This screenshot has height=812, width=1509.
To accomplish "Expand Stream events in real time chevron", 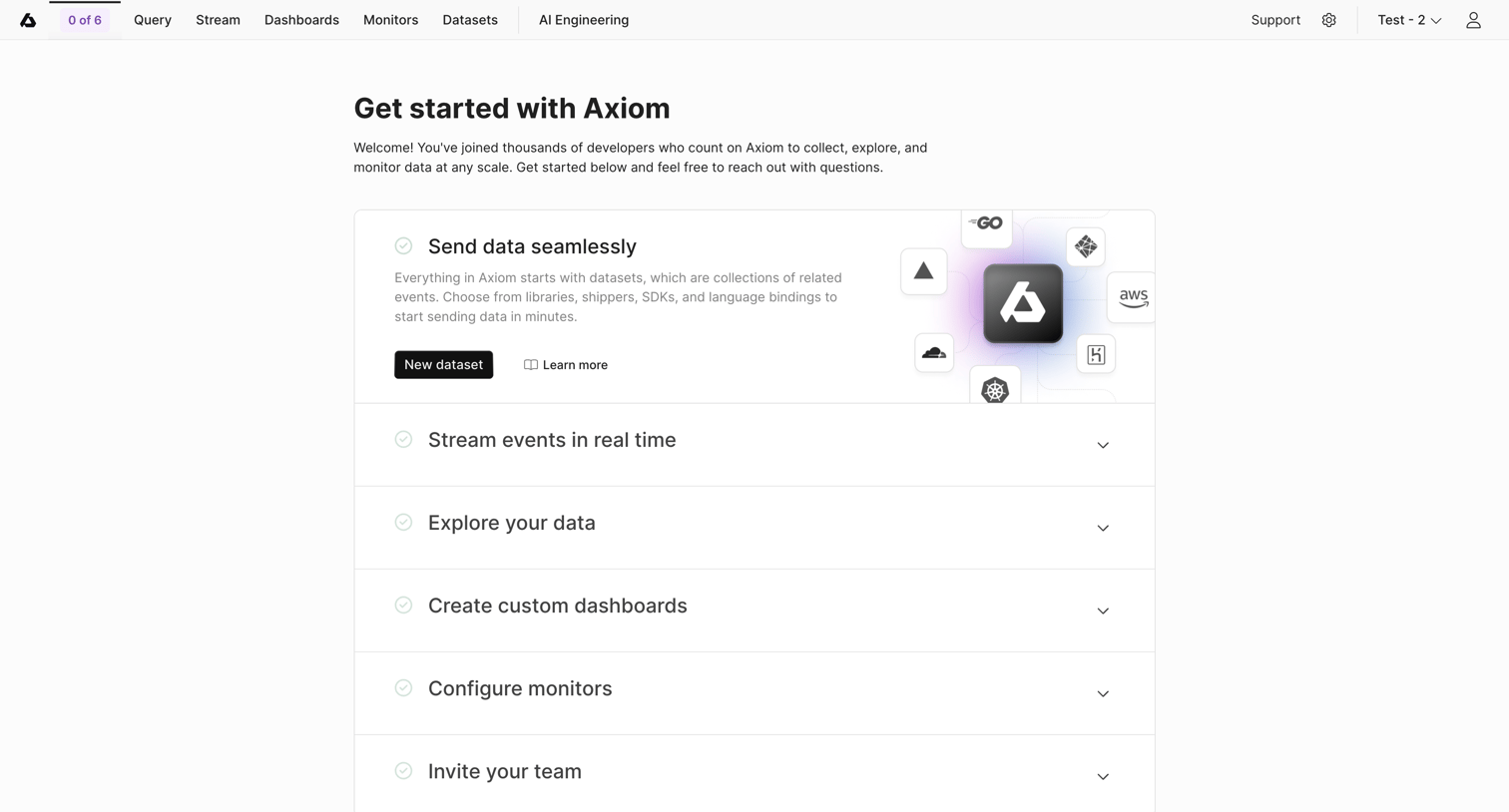I will 1103,445.
